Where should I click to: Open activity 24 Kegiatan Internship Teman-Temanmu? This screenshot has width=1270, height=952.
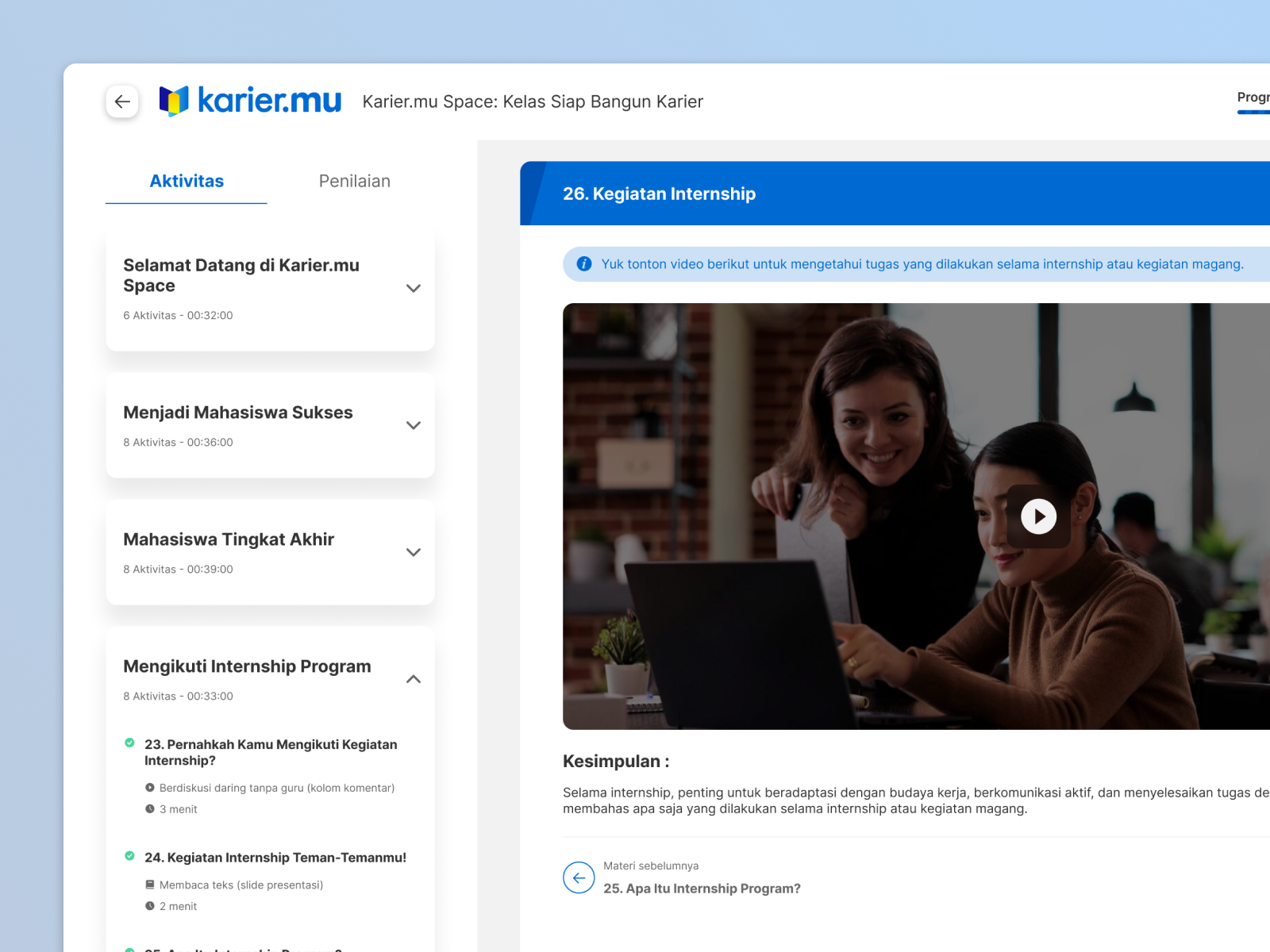point(275,858)
